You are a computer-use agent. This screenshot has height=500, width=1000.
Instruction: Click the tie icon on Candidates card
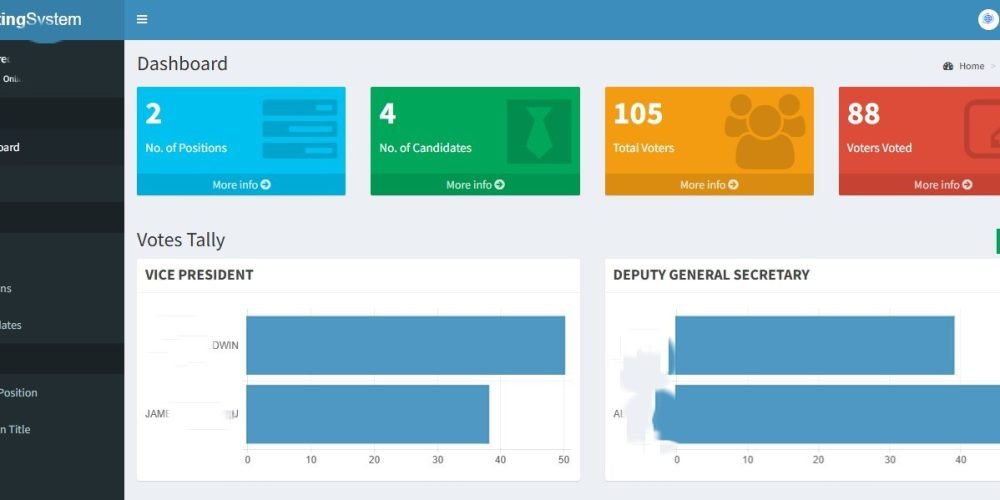(538, 131)
